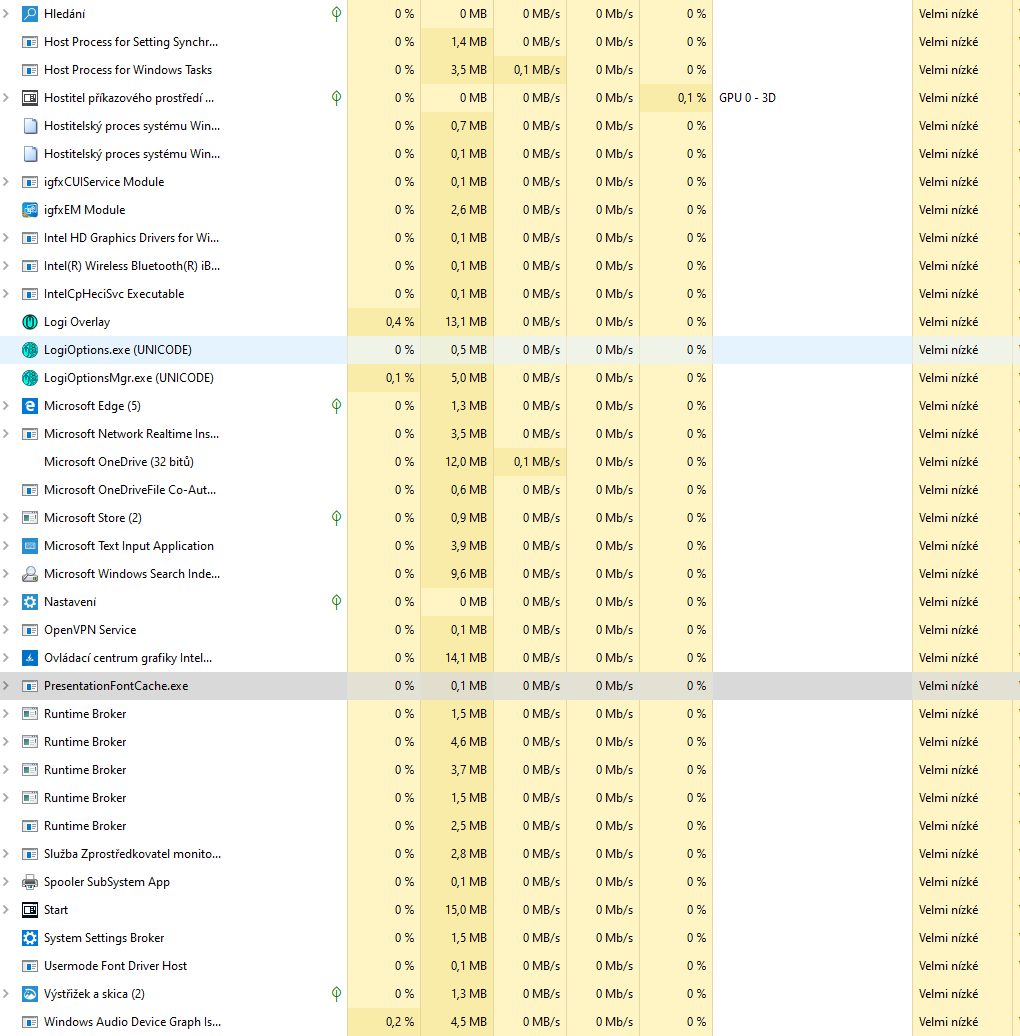The height and width of the screenshot is (1036, 1020).
Task: Expand the Microsoft Network Realtime Inspection row
Action: [6, 434]
